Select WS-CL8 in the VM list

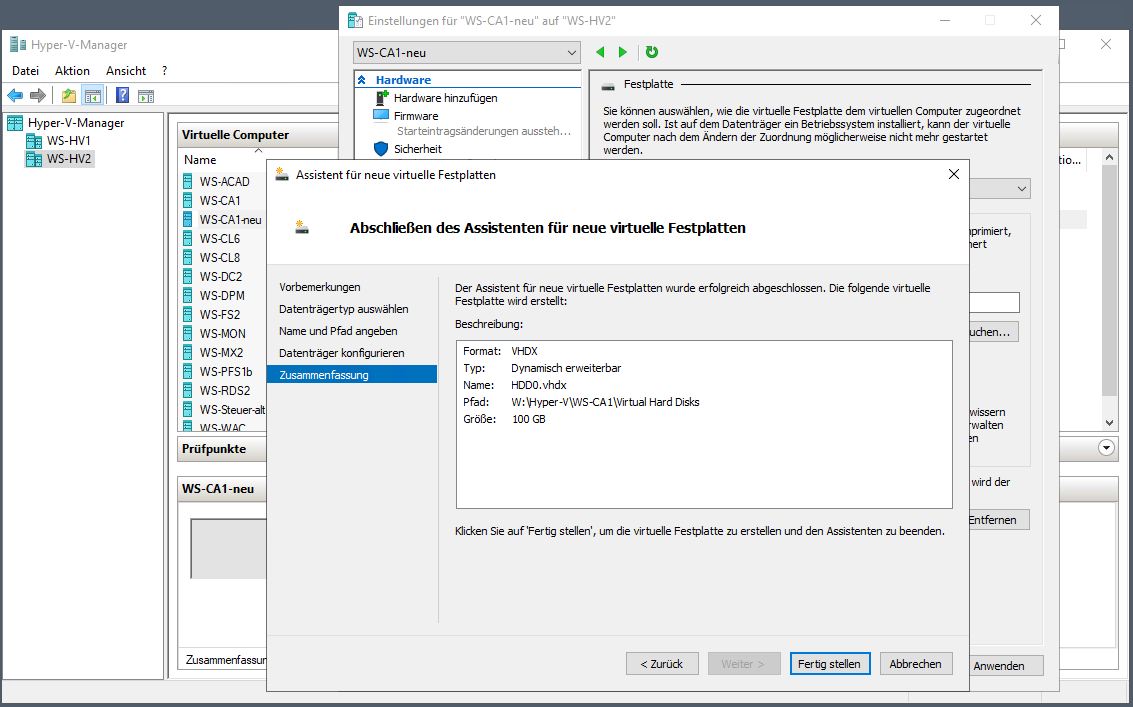pos(220,257)
